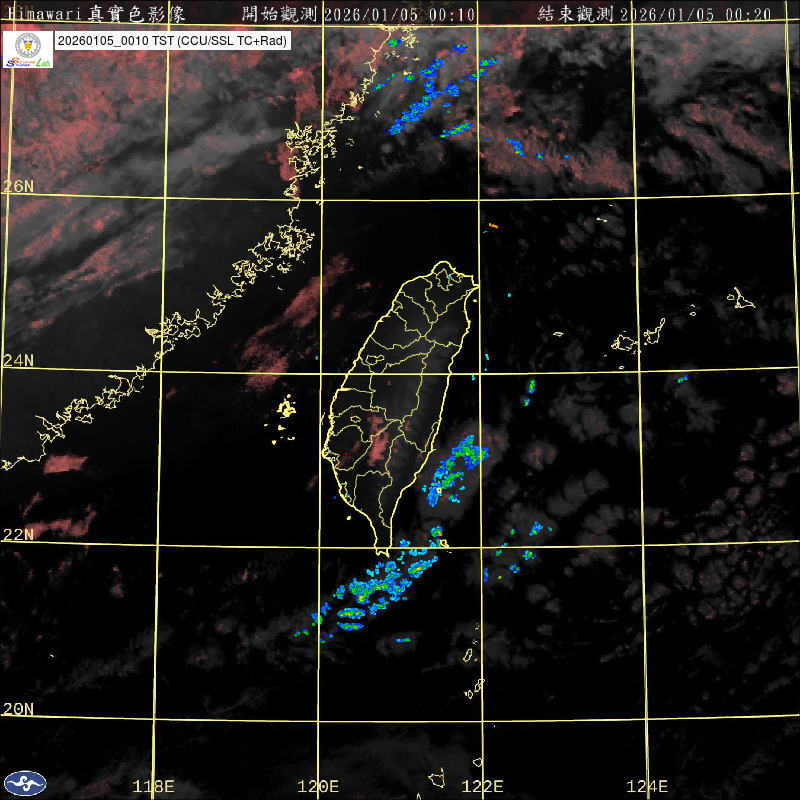The image size is (800, 800).
Task: Click the blue CWA cloud emblem
Action: 24,783
